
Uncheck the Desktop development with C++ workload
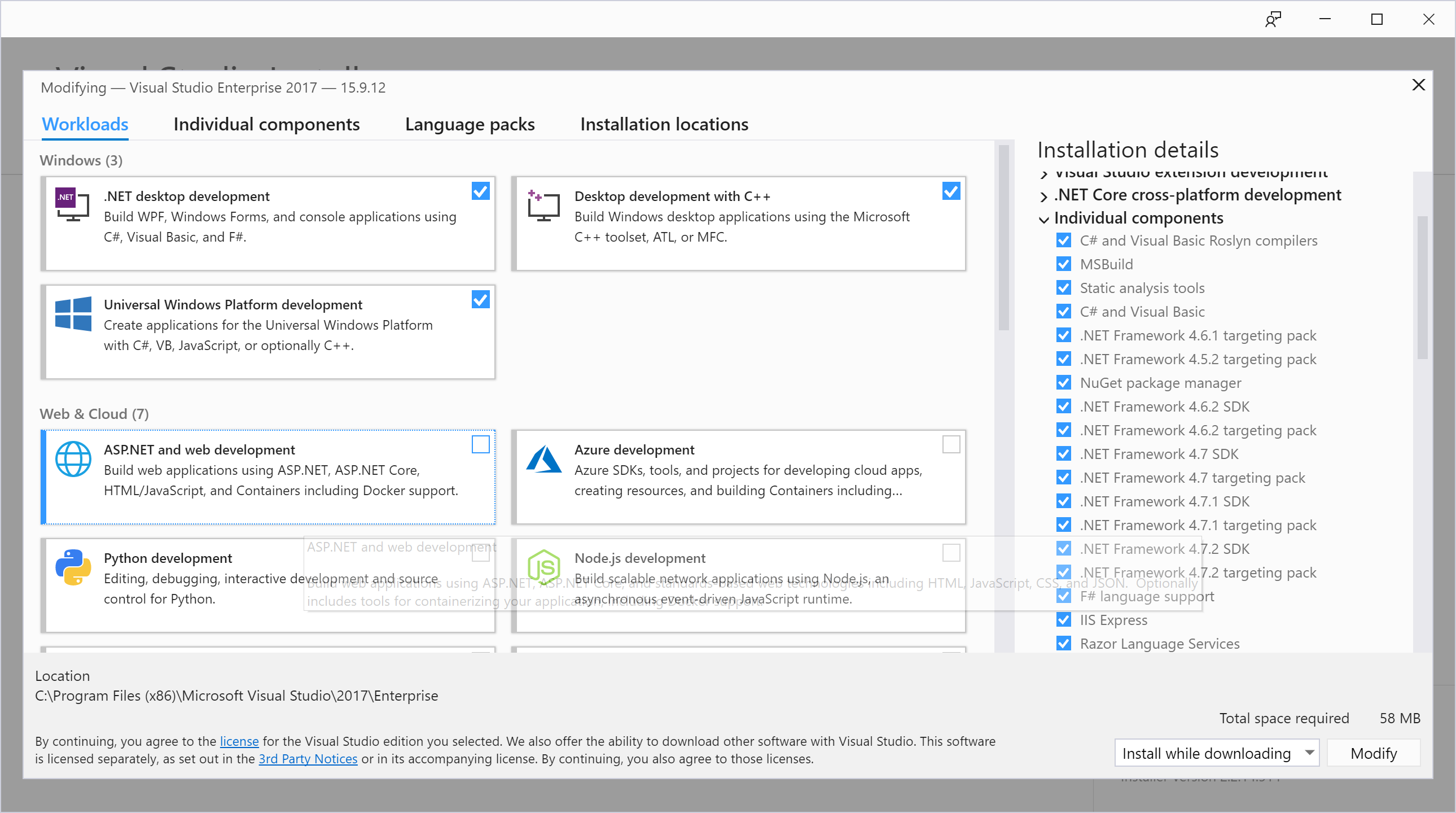951,191
